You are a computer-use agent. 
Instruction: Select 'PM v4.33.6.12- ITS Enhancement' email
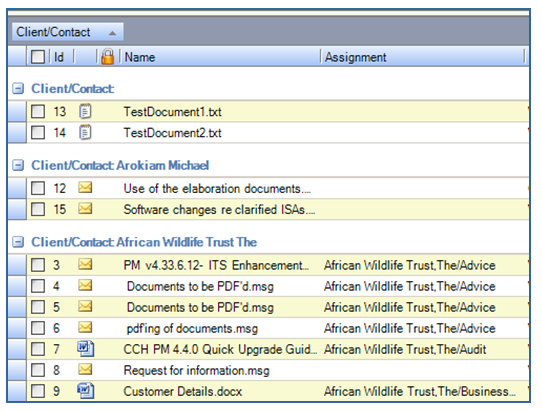(x=216, y=265)
